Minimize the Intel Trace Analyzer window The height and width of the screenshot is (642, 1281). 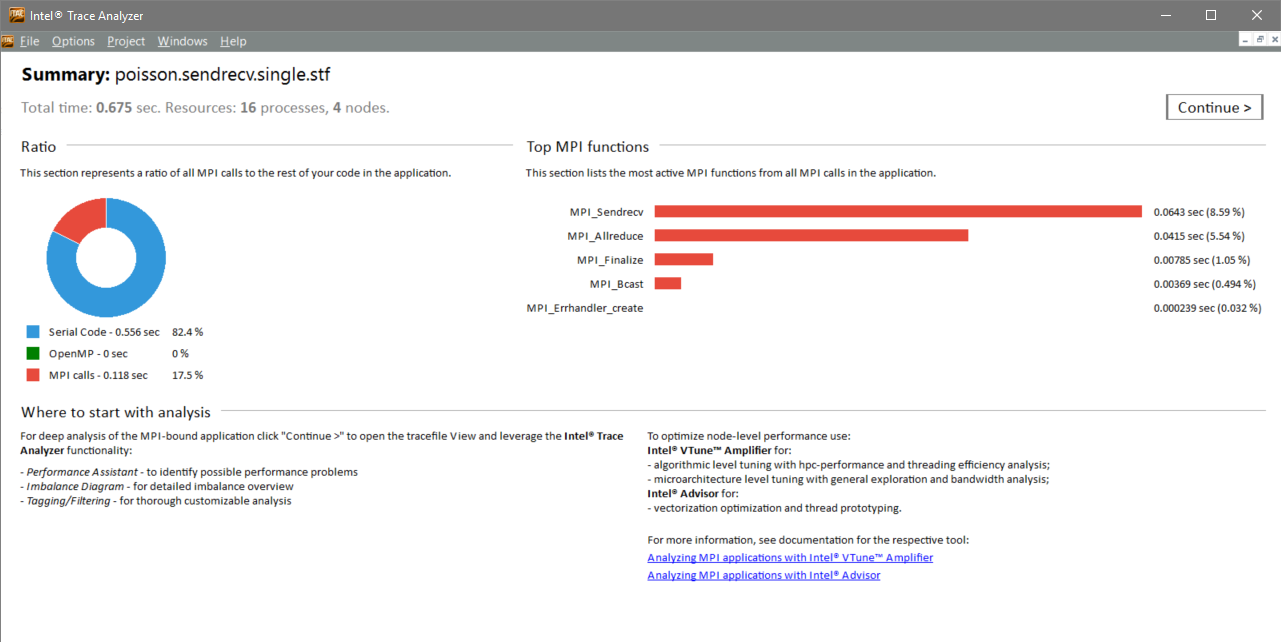(1165, 15)
